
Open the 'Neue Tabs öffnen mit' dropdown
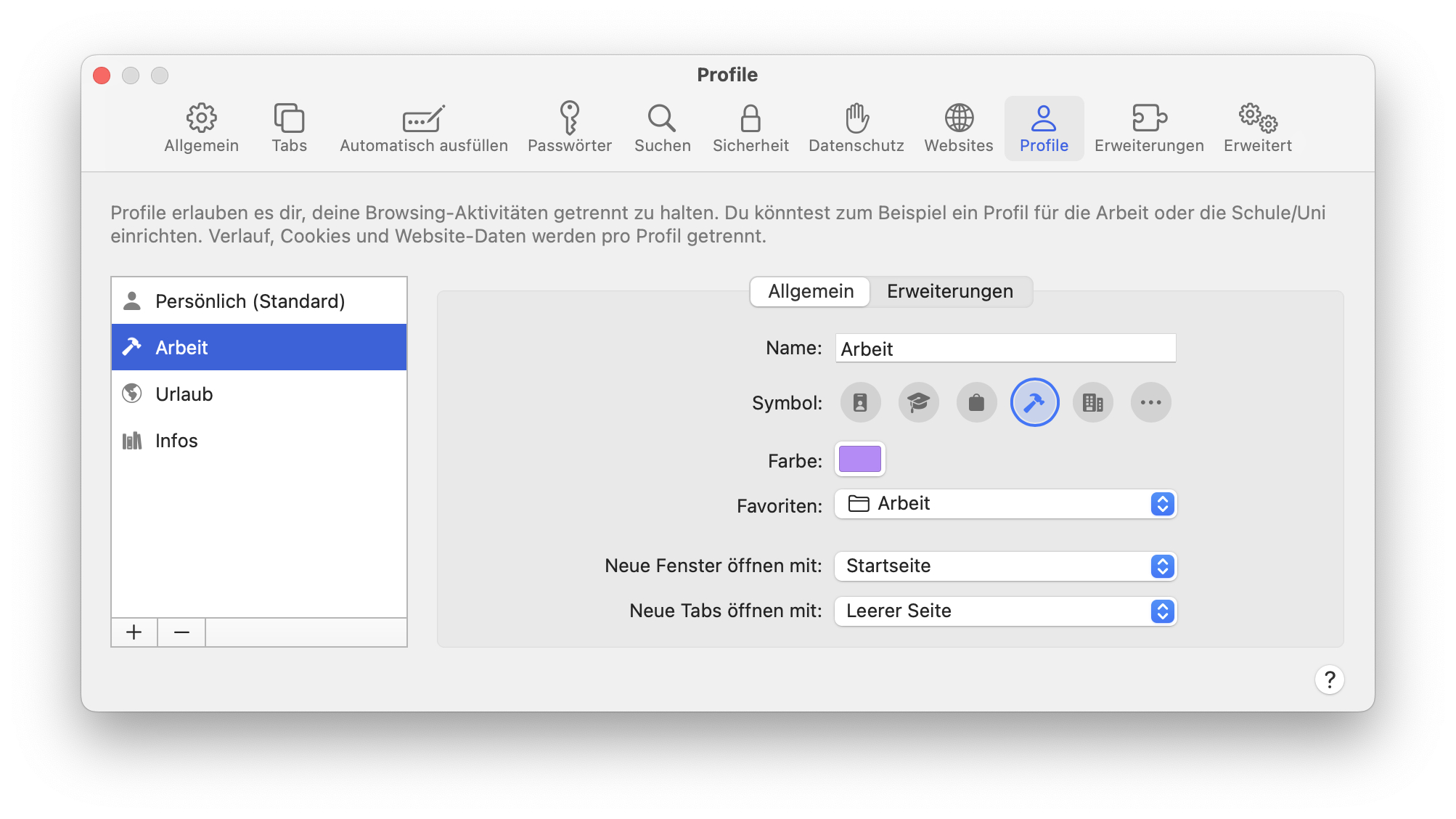tap(1161, 611)
